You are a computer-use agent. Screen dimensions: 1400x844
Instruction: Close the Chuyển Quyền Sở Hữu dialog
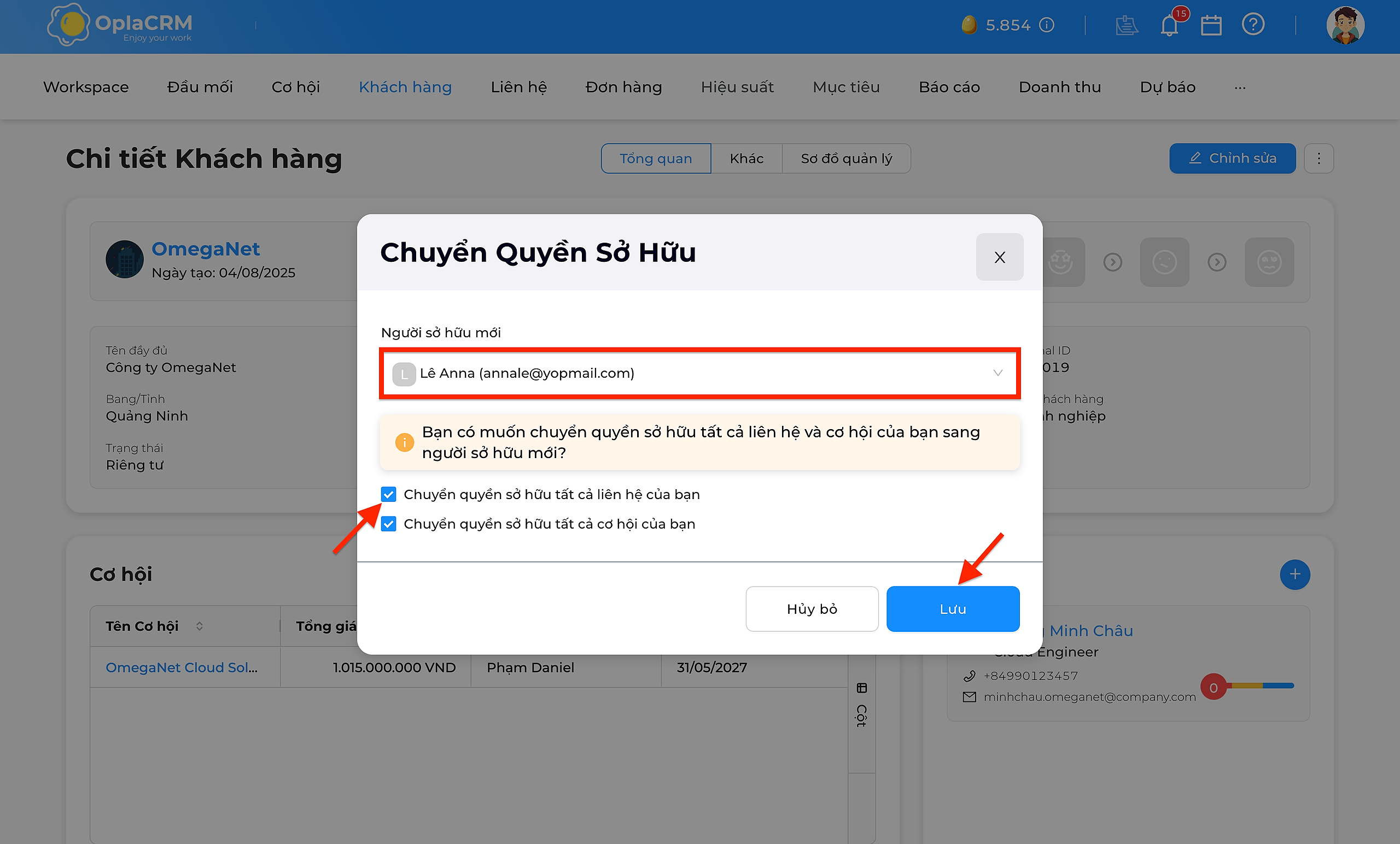[1000, 257]
